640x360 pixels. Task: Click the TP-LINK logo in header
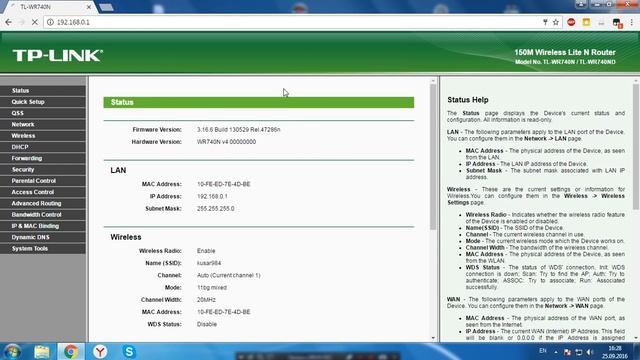[x=58, y=56]
